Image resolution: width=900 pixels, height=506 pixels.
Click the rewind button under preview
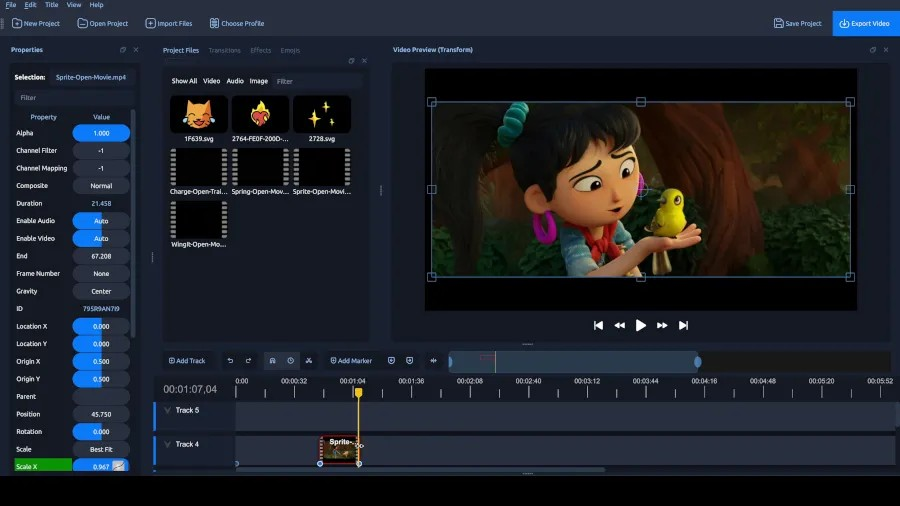(619, 325)
